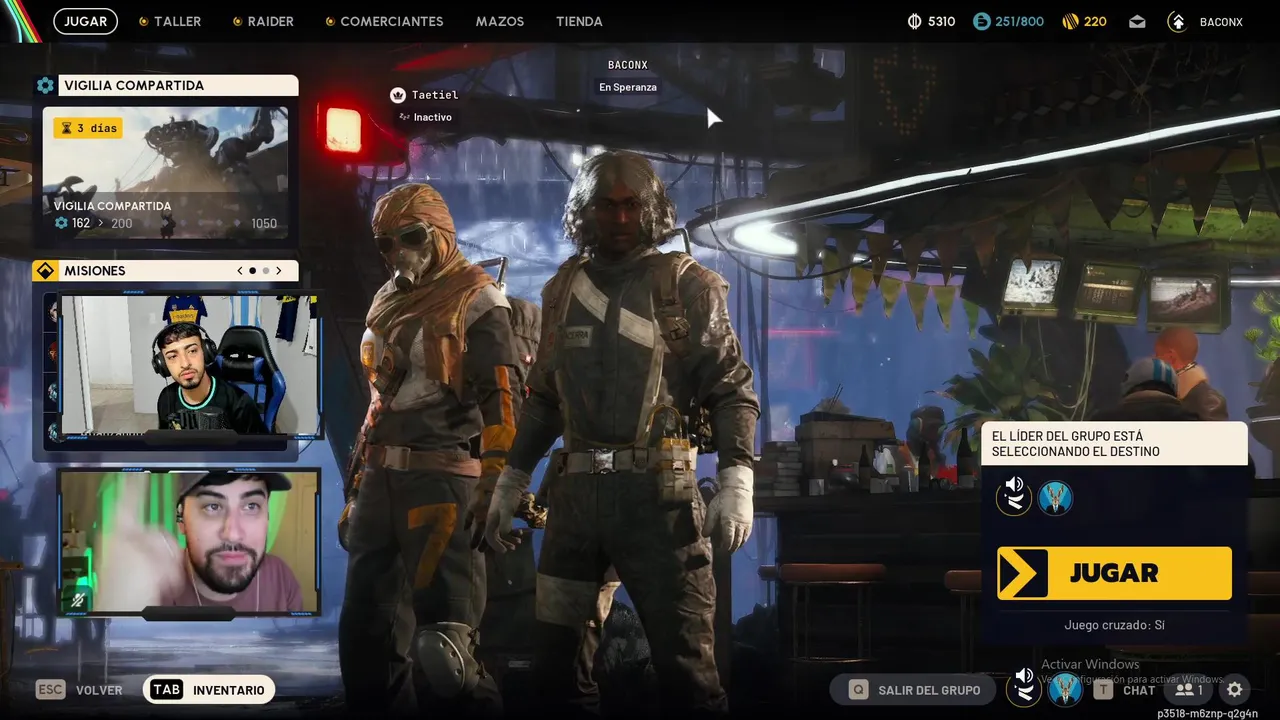This screenshot has width=1280, height=720.
Task: Click the yellow striped token icon beside 220
Action: pos(1069,21)
